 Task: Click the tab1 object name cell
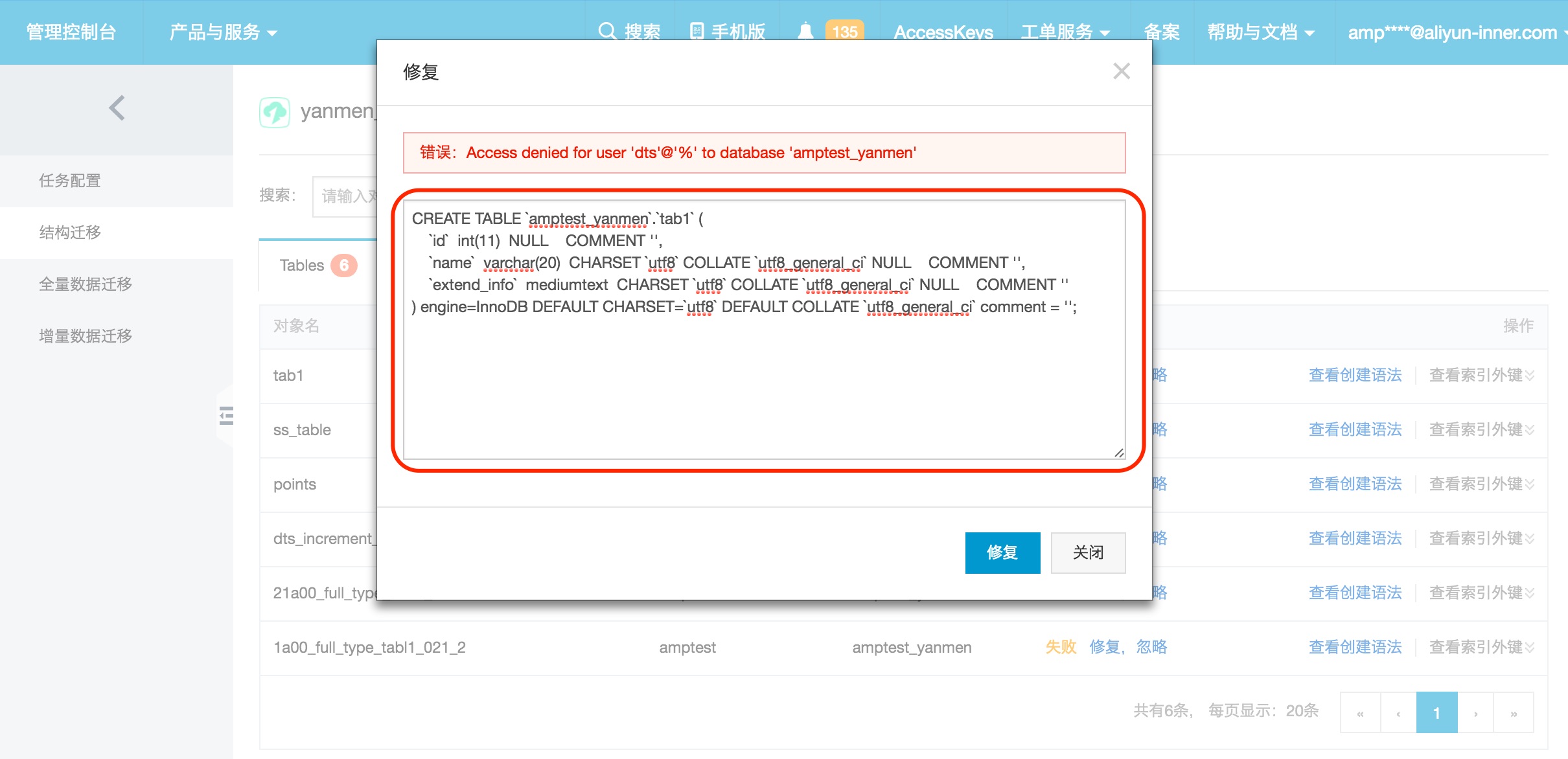(288, 376)
